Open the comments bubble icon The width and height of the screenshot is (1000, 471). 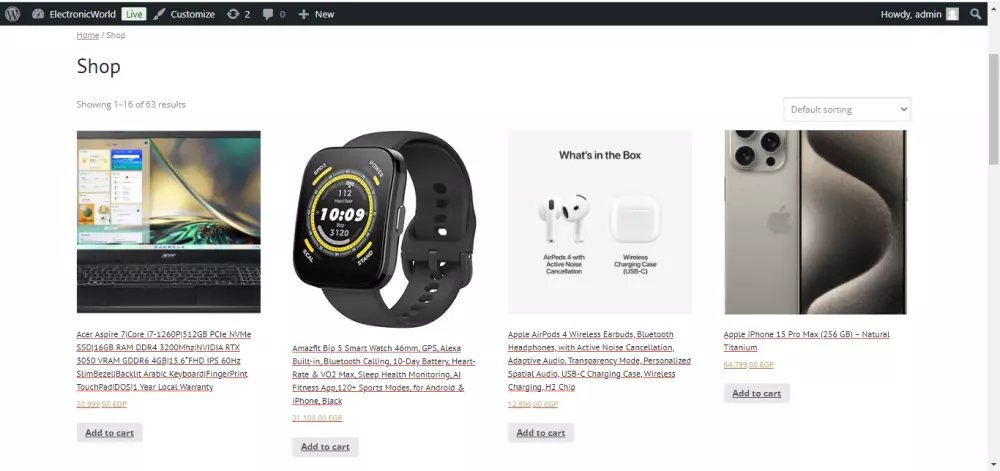pos(268,14)
